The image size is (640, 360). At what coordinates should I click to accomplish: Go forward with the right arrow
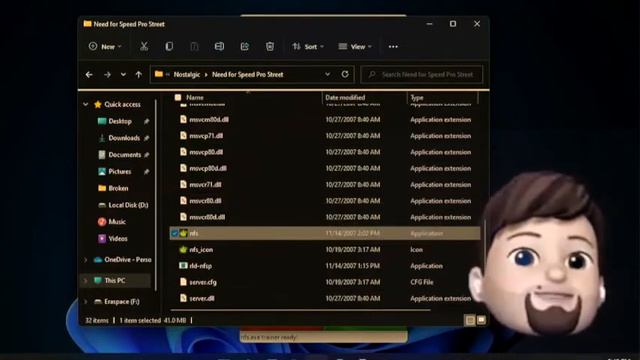[107, 75]
